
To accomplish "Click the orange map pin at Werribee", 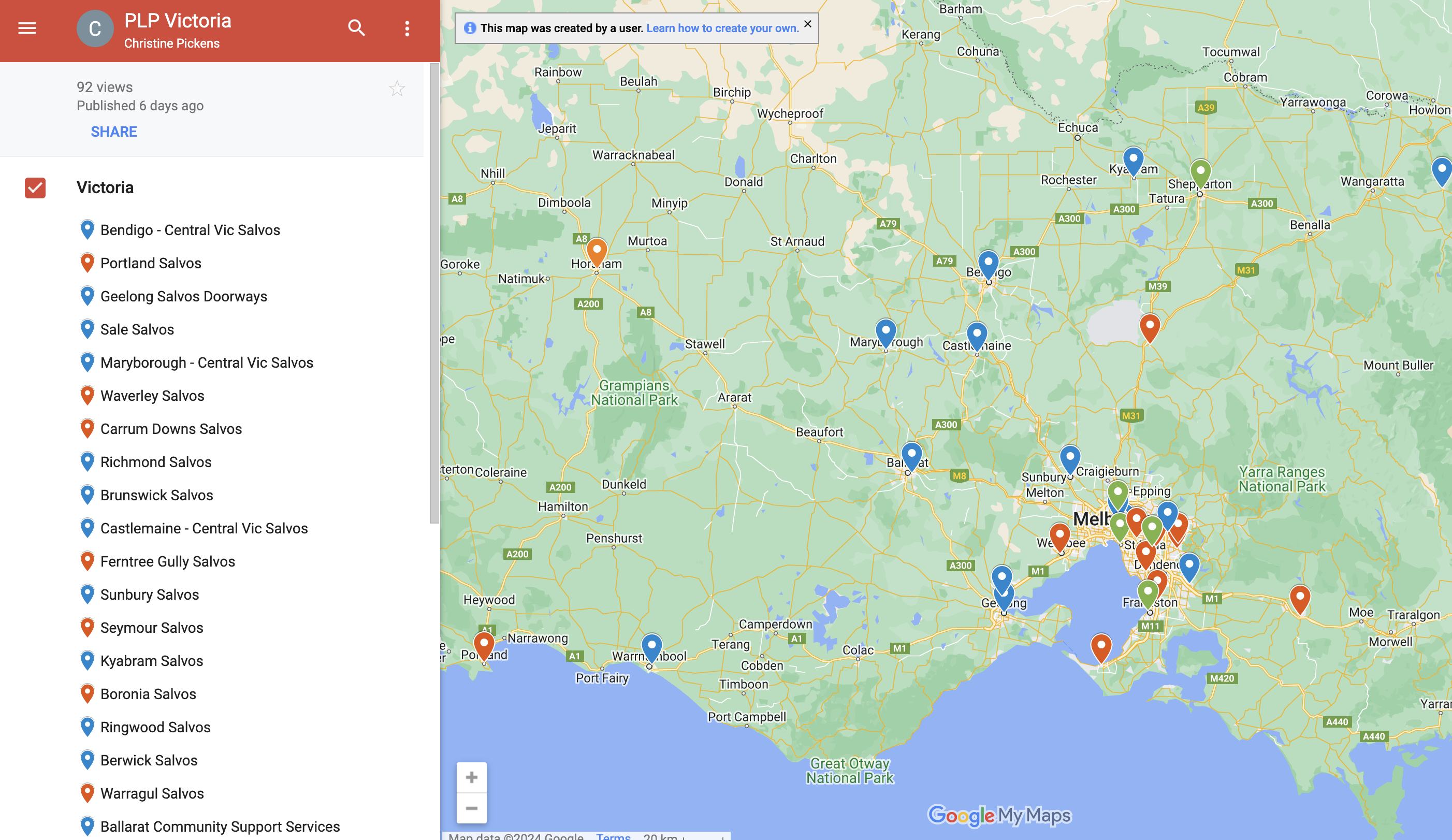I will tap(1059, 537).
